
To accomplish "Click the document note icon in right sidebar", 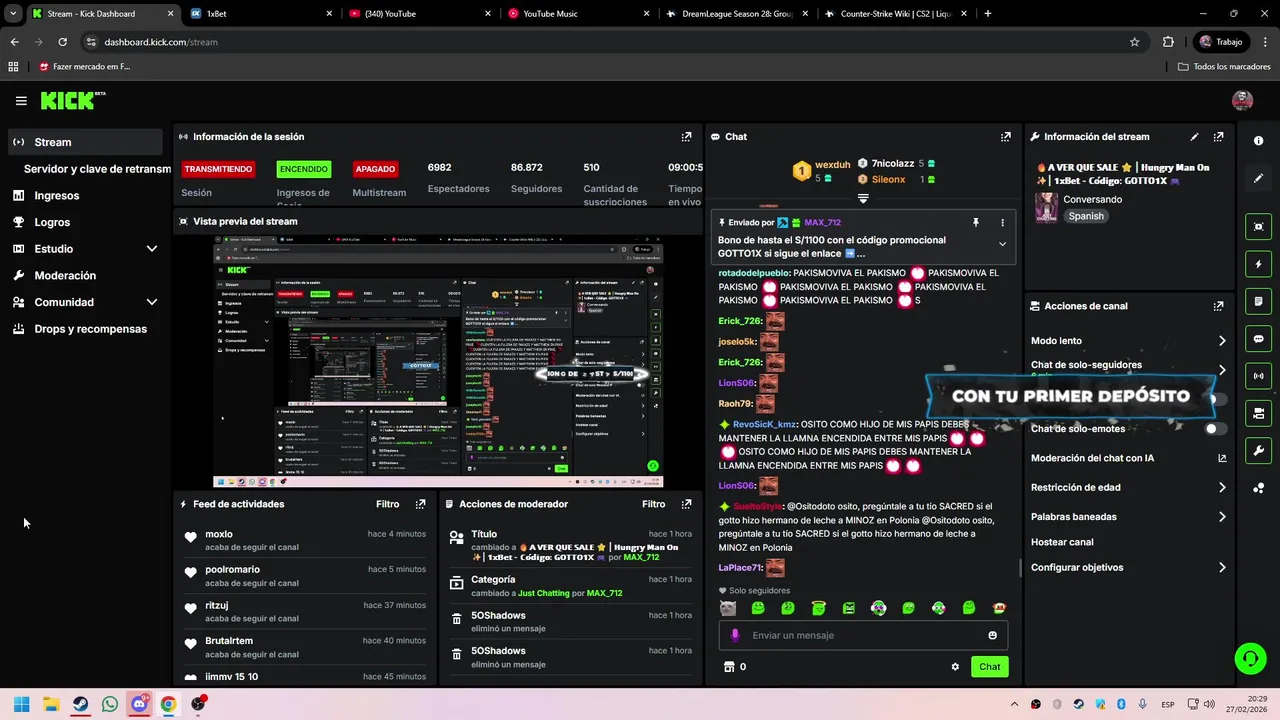I will [x=1258, y=301].
